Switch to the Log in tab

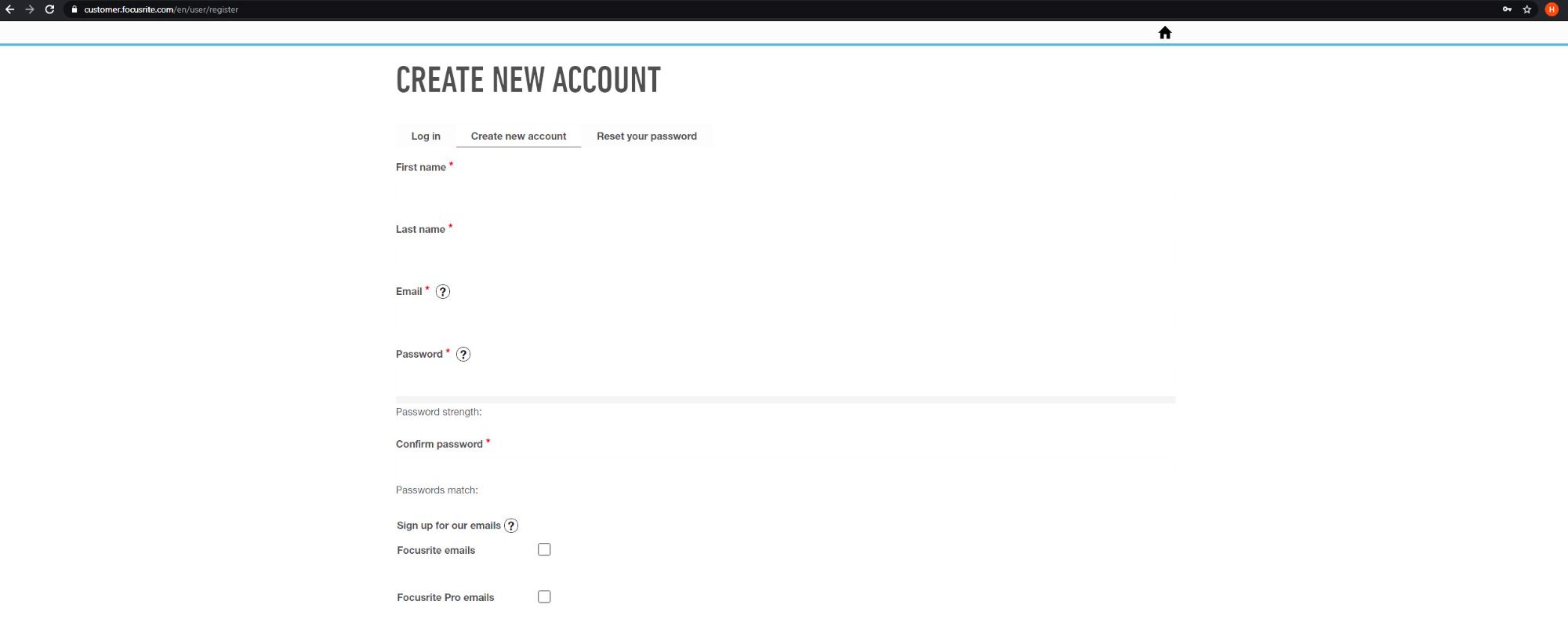coord(426,137)
